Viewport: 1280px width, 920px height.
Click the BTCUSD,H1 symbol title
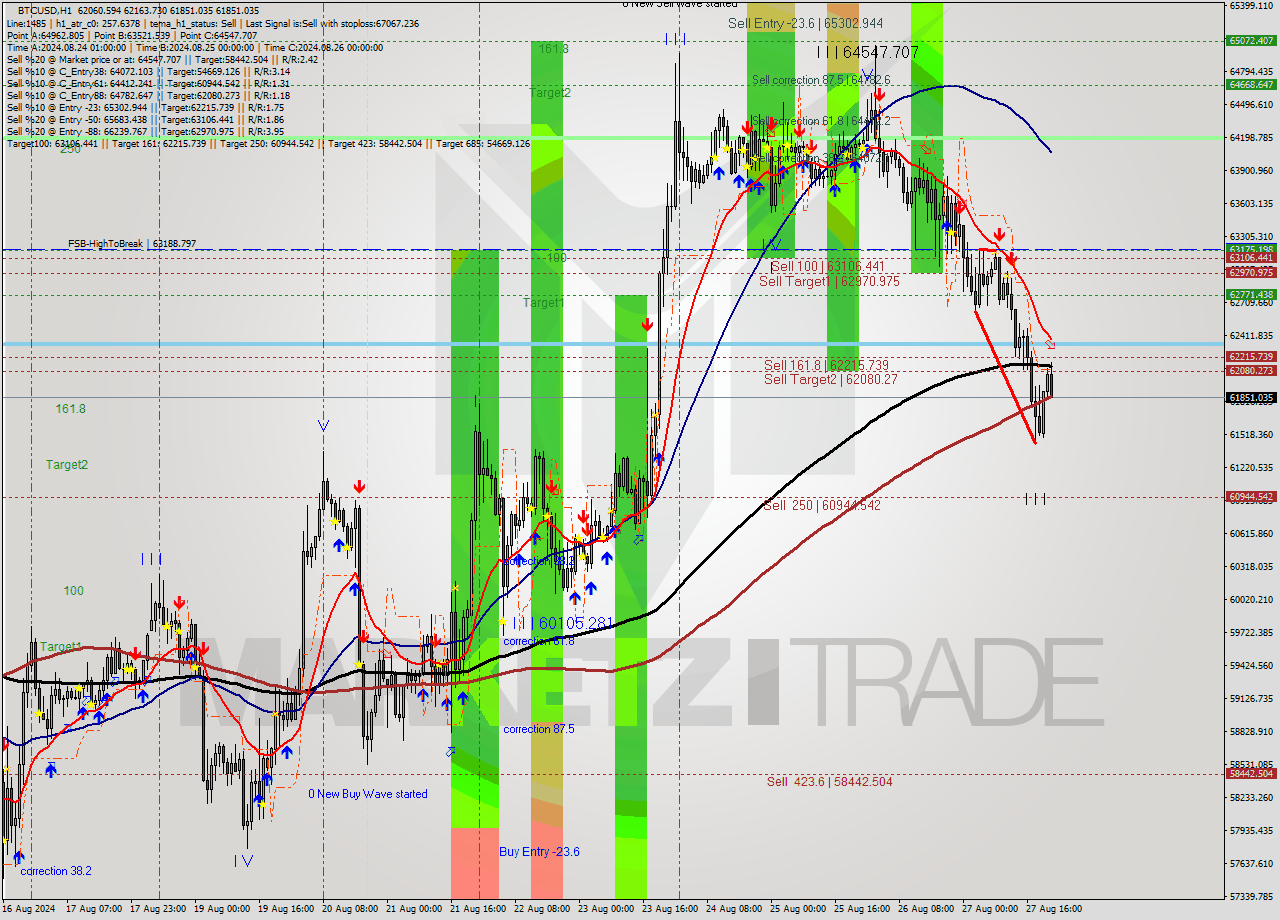pos(45,10)
